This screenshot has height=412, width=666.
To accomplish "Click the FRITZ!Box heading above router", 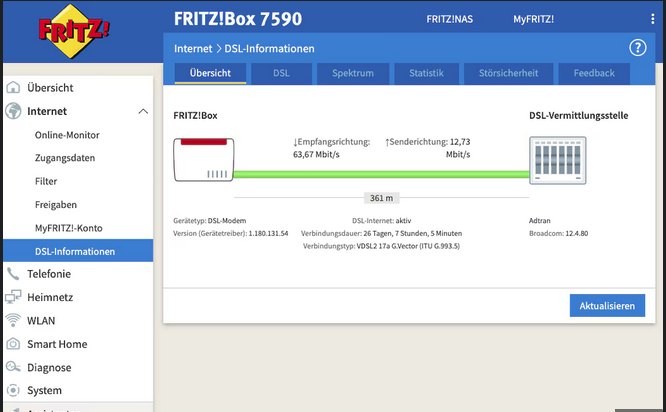I will [195, 116].
